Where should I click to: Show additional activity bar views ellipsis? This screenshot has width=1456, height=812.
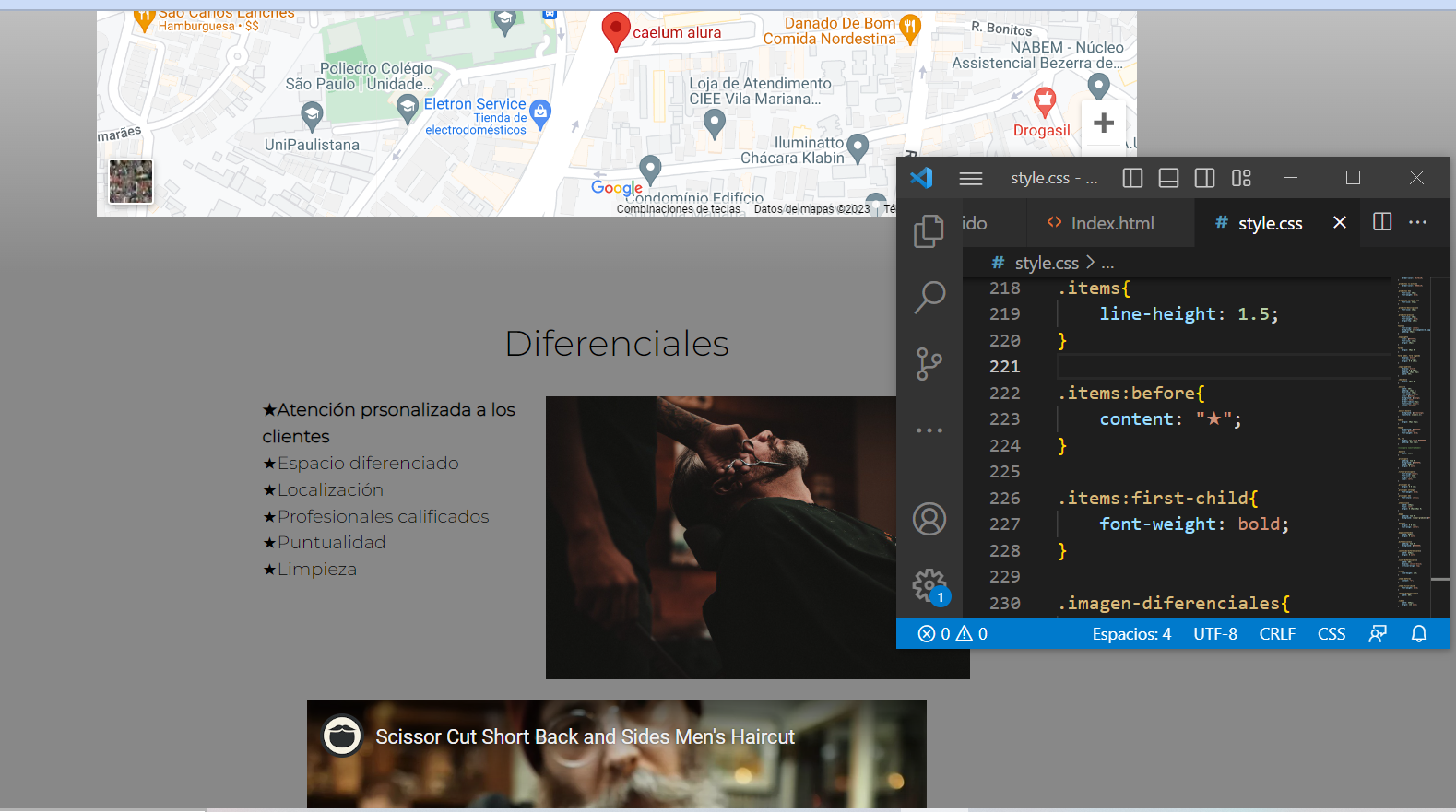(x=929, y=430)
